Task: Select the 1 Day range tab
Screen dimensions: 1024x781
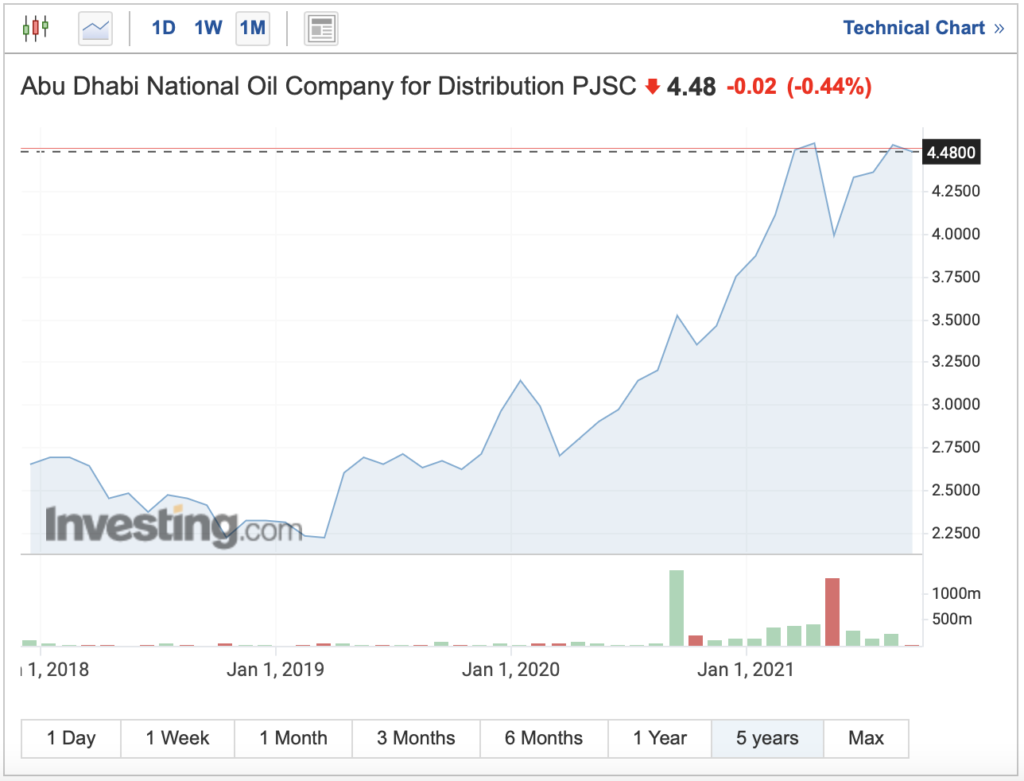Action: point(71,739)
